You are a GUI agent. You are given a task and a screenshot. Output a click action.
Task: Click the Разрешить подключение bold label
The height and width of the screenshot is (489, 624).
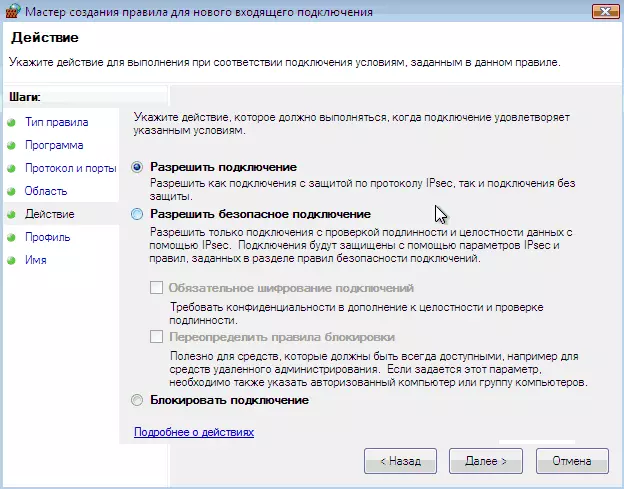point(223,167)
